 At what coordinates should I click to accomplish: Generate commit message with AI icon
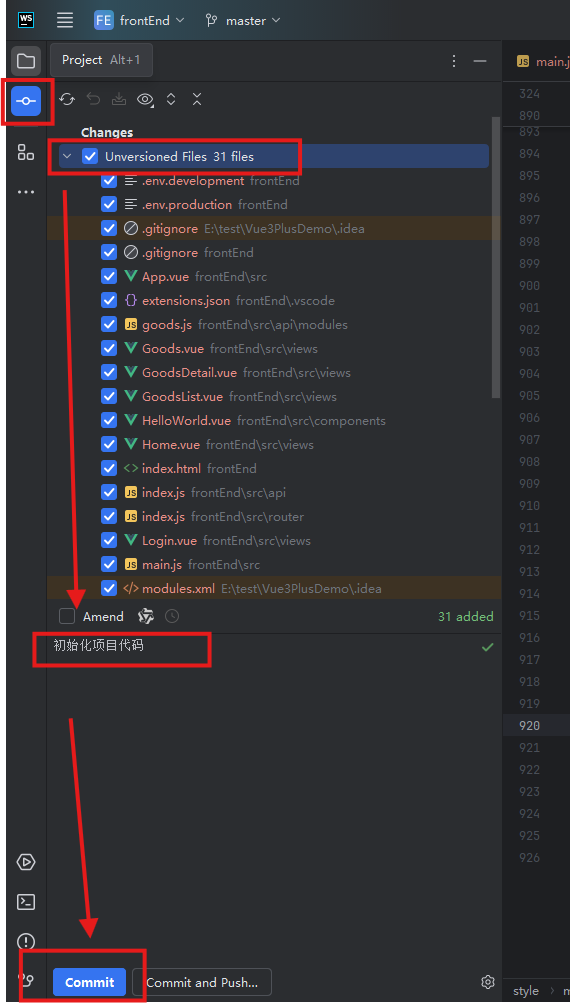(x=146, y=617)
